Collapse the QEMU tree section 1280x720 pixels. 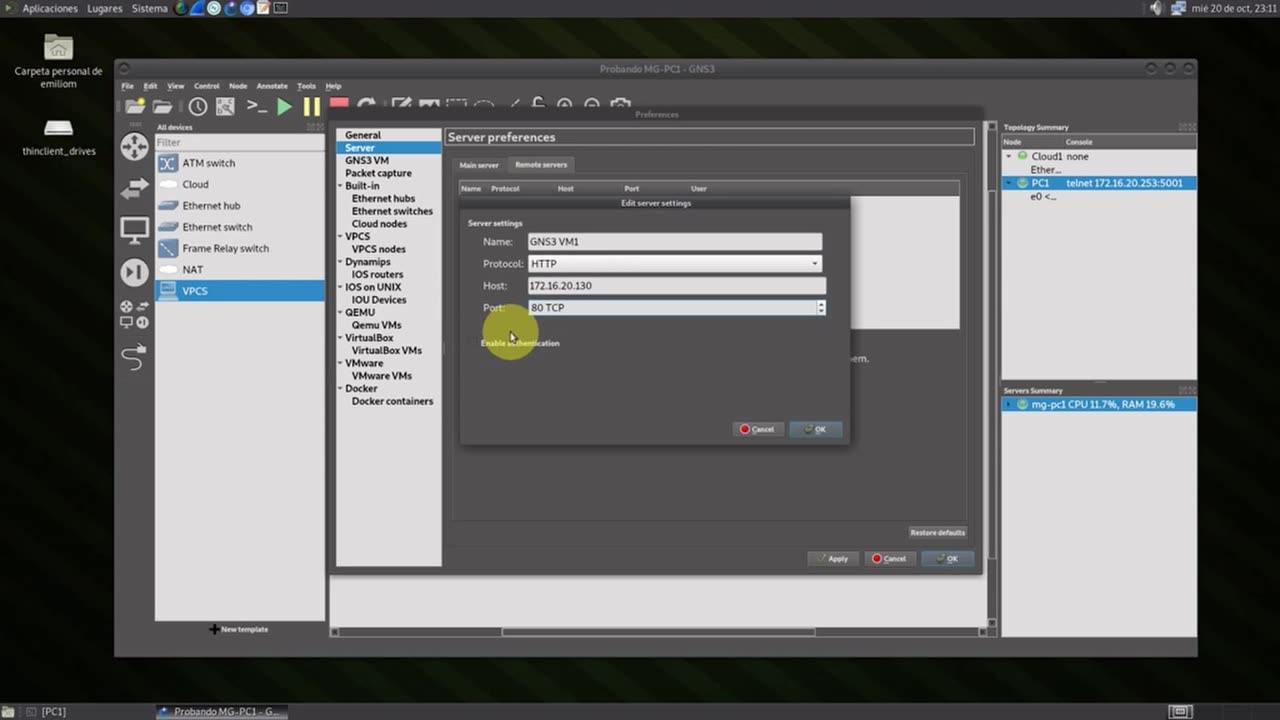(340, 313)
